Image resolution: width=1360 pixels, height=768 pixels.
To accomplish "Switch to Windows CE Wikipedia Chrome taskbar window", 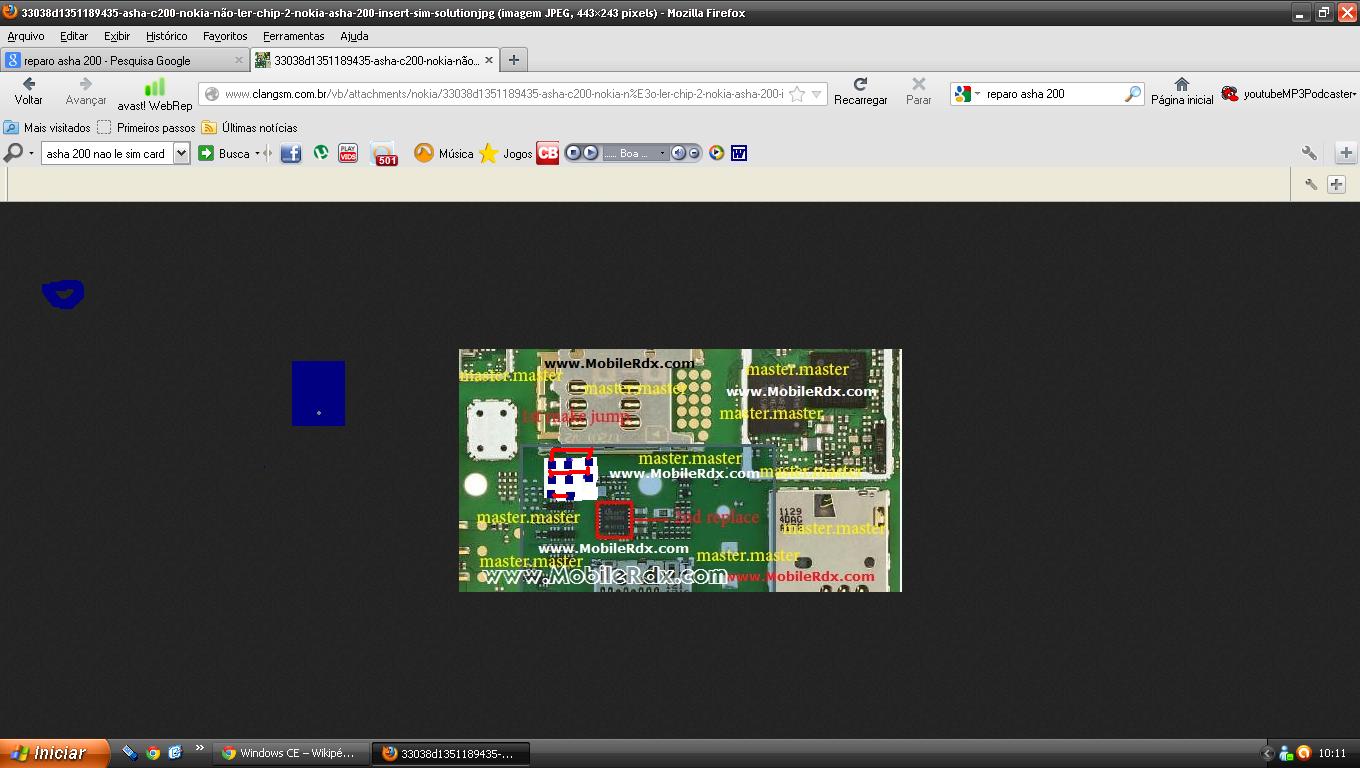I will (x=291, y=753).
